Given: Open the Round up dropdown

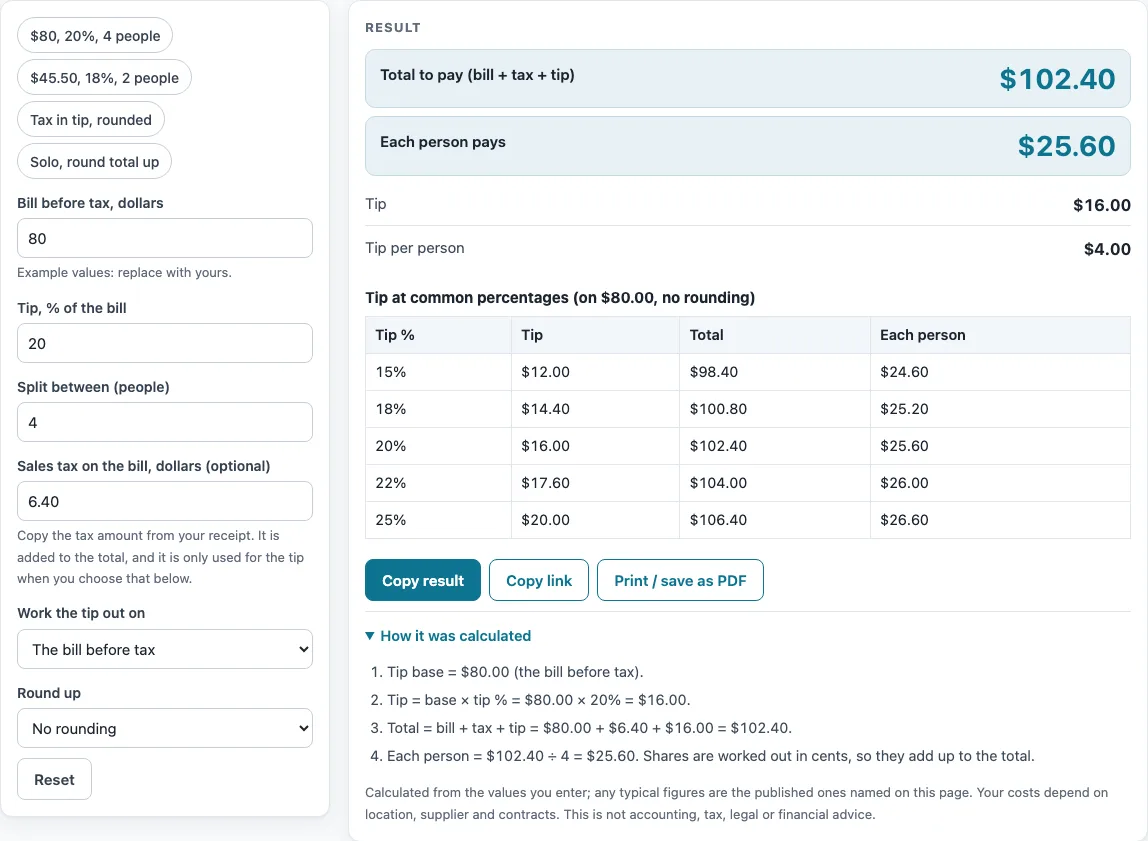Looking at the screenshot, I should click(165, 728).
